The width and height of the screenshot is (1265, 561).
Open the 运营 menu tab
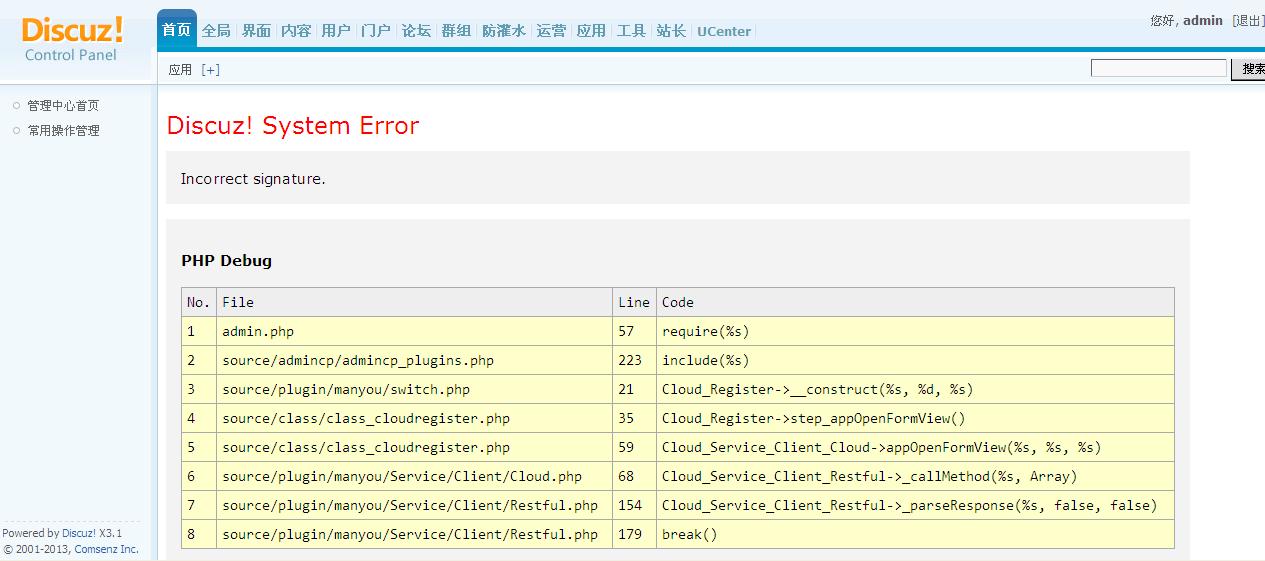[551, 31]
